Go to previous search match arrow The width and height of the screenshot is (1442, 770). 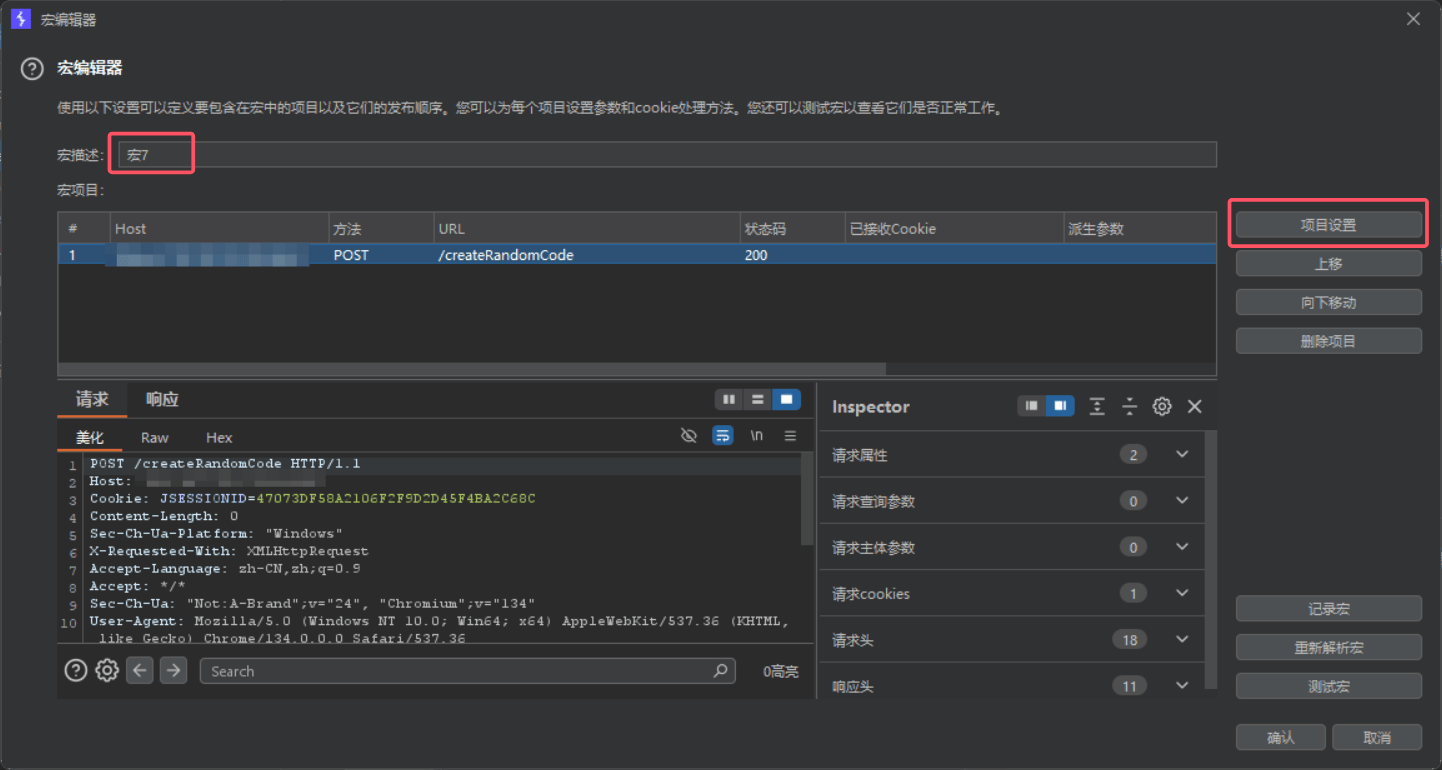[140, 670]
